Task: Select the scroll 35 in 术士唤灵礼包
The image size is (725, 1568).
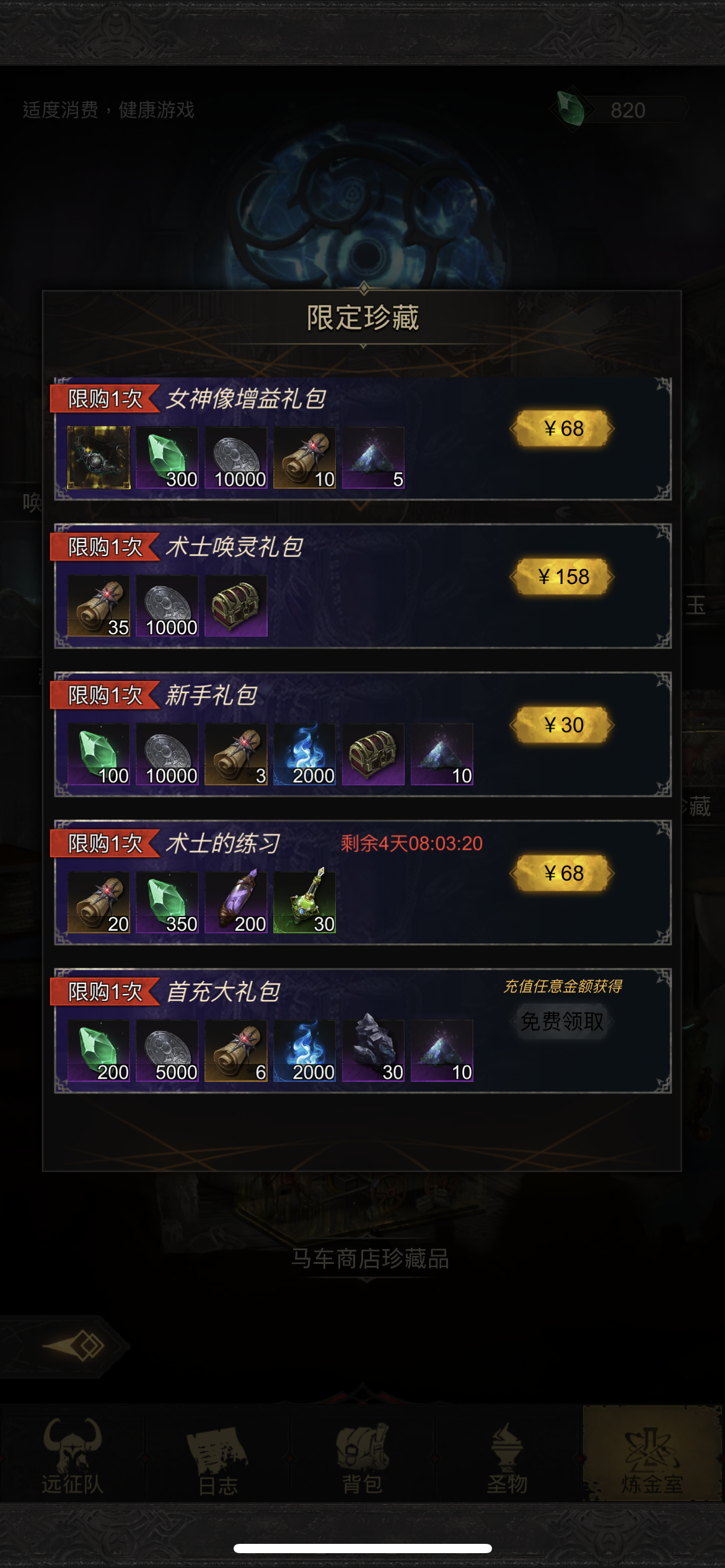Action: coord(99,606)
